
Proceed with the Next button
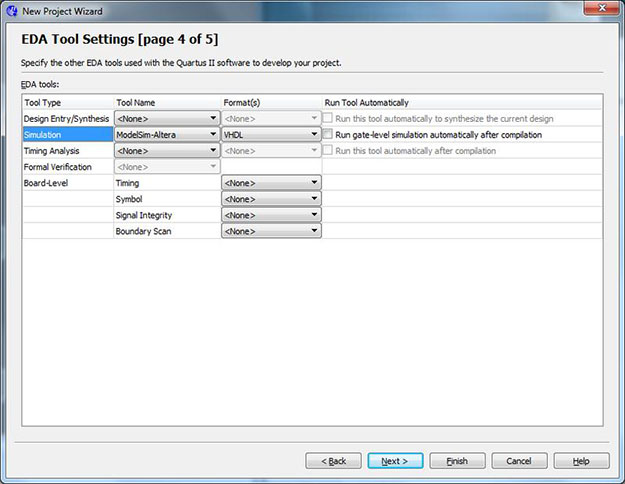point(395,461)
